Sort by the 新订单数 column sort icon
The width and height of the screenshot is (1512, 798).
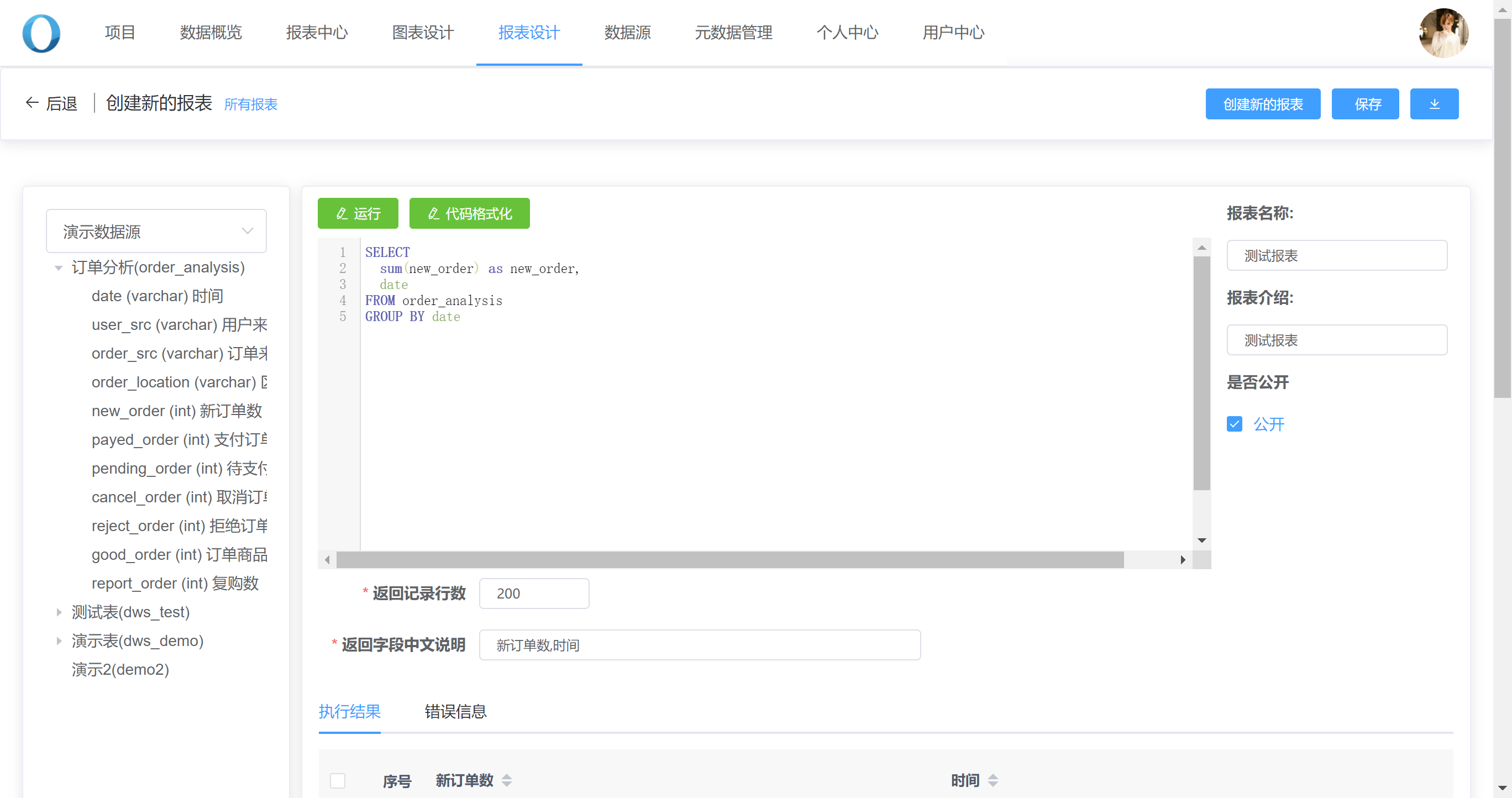click(x=507, y=780)
